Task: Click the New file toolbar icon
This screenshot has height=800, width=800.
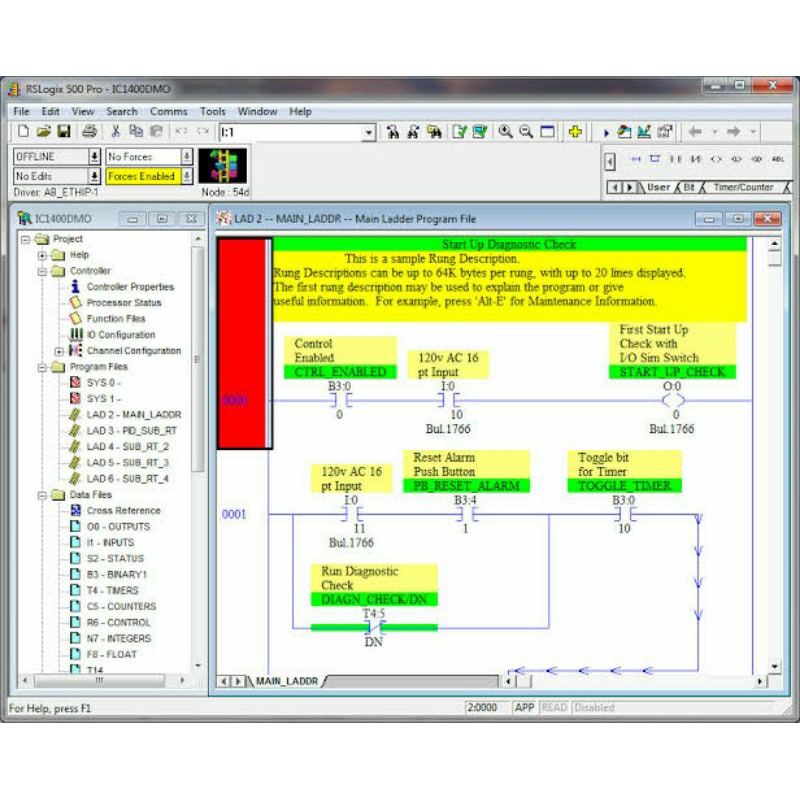Action: [x=23, y=132]
